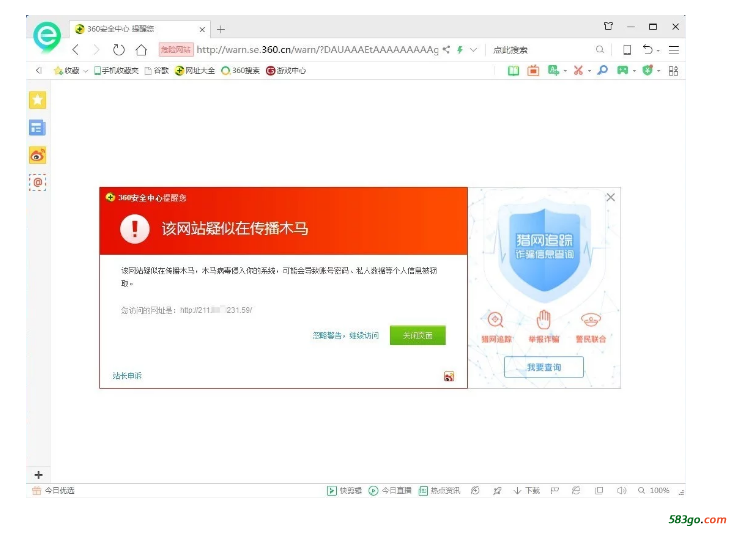Focus the URL address field
This screenshot has width=732, height=535.
pyautogui.click(x=317, y=49)
